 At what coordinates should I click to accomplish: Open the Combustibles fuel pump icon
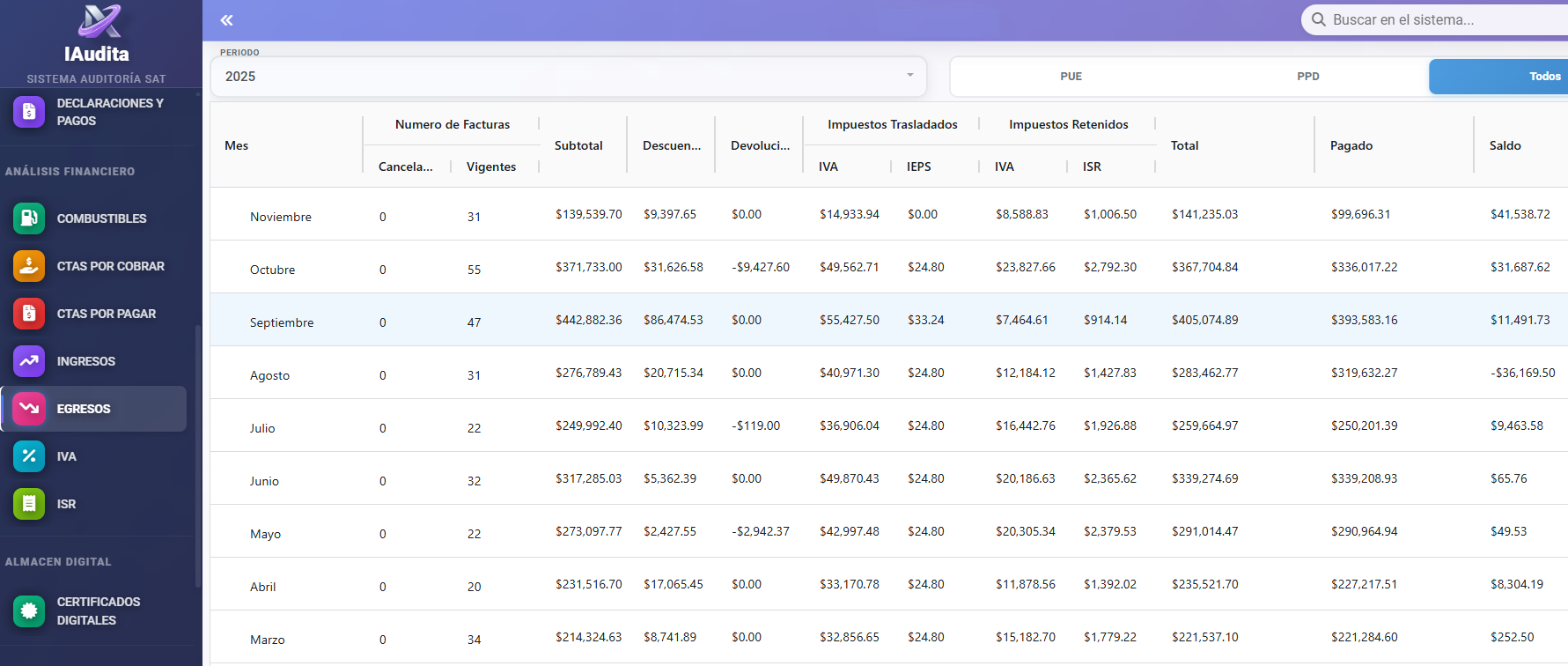tap(29, 218)
